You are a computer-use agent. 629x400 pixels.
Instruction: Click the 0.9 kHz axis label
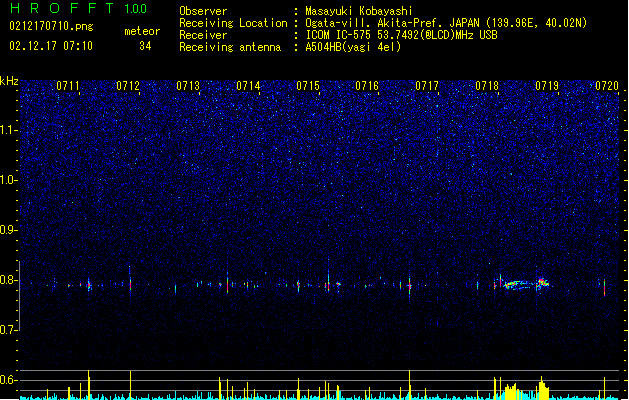pos(9,230)
